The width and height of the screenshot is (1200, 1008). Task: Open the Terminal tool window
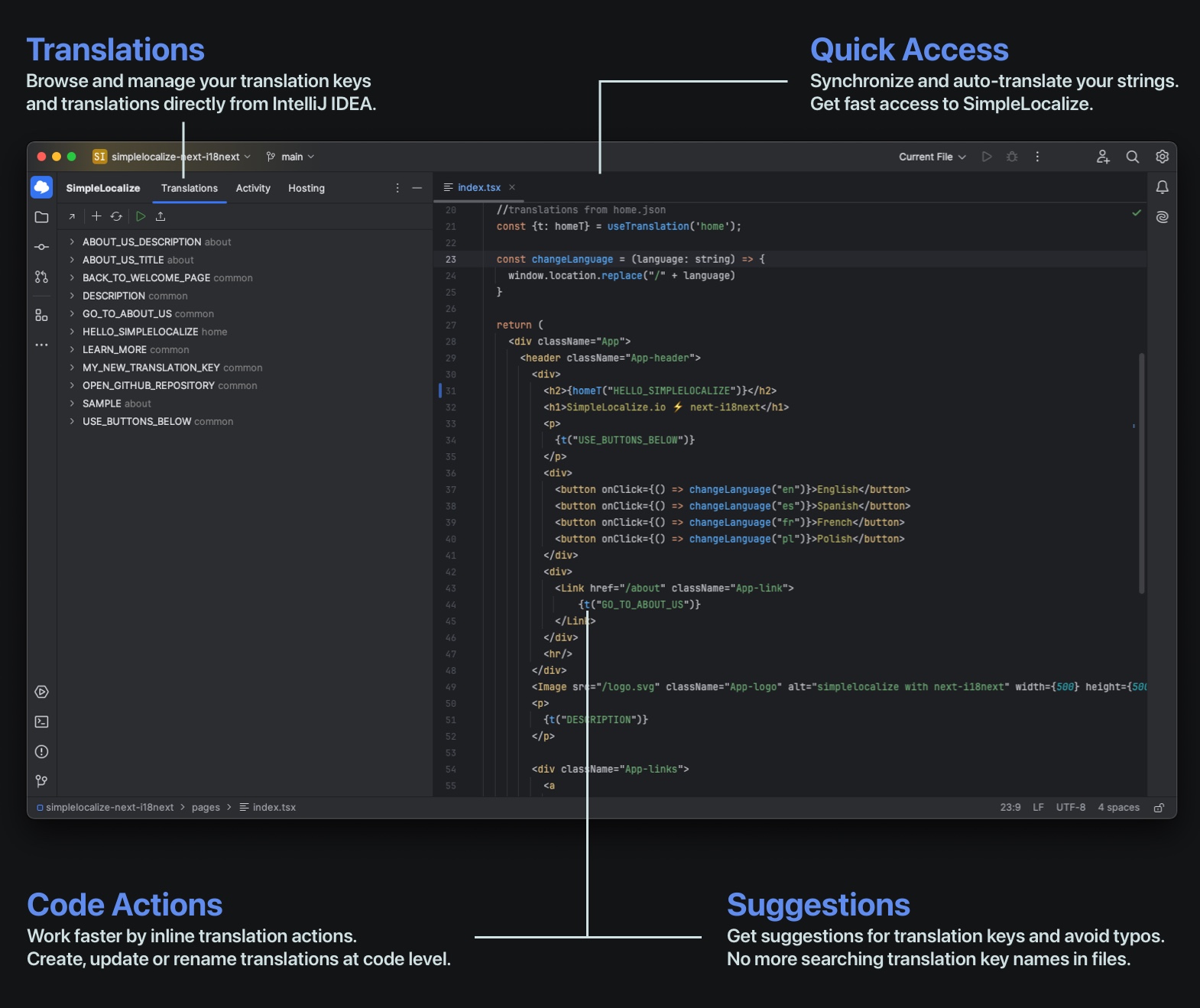[x=41, y=721]
